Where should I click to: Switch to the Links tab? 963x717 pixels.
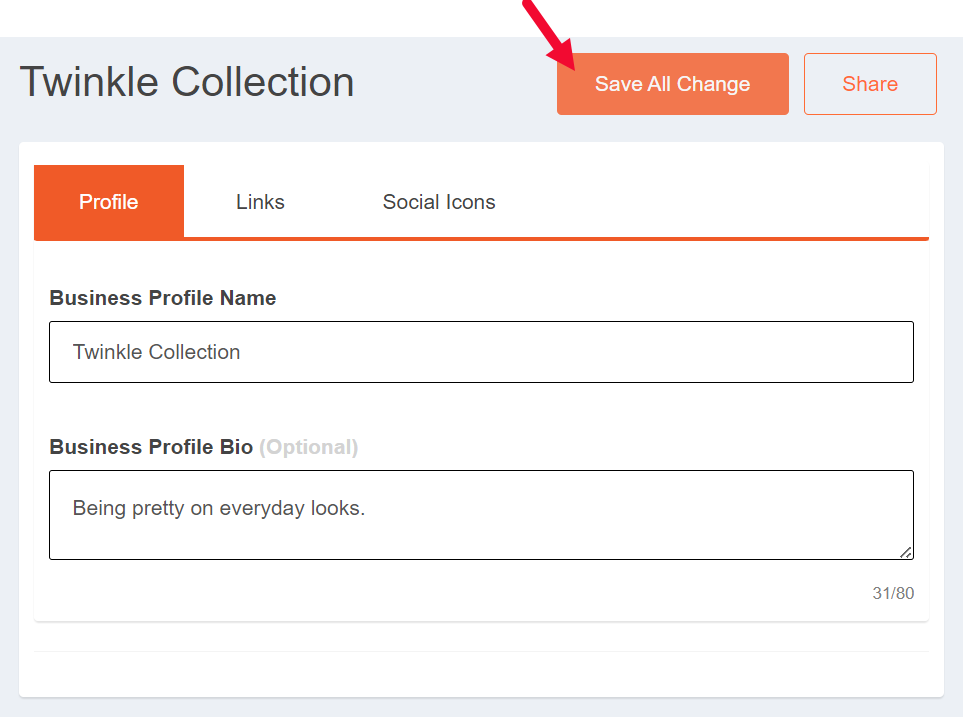pyautogui.click(x=260, y=202)
